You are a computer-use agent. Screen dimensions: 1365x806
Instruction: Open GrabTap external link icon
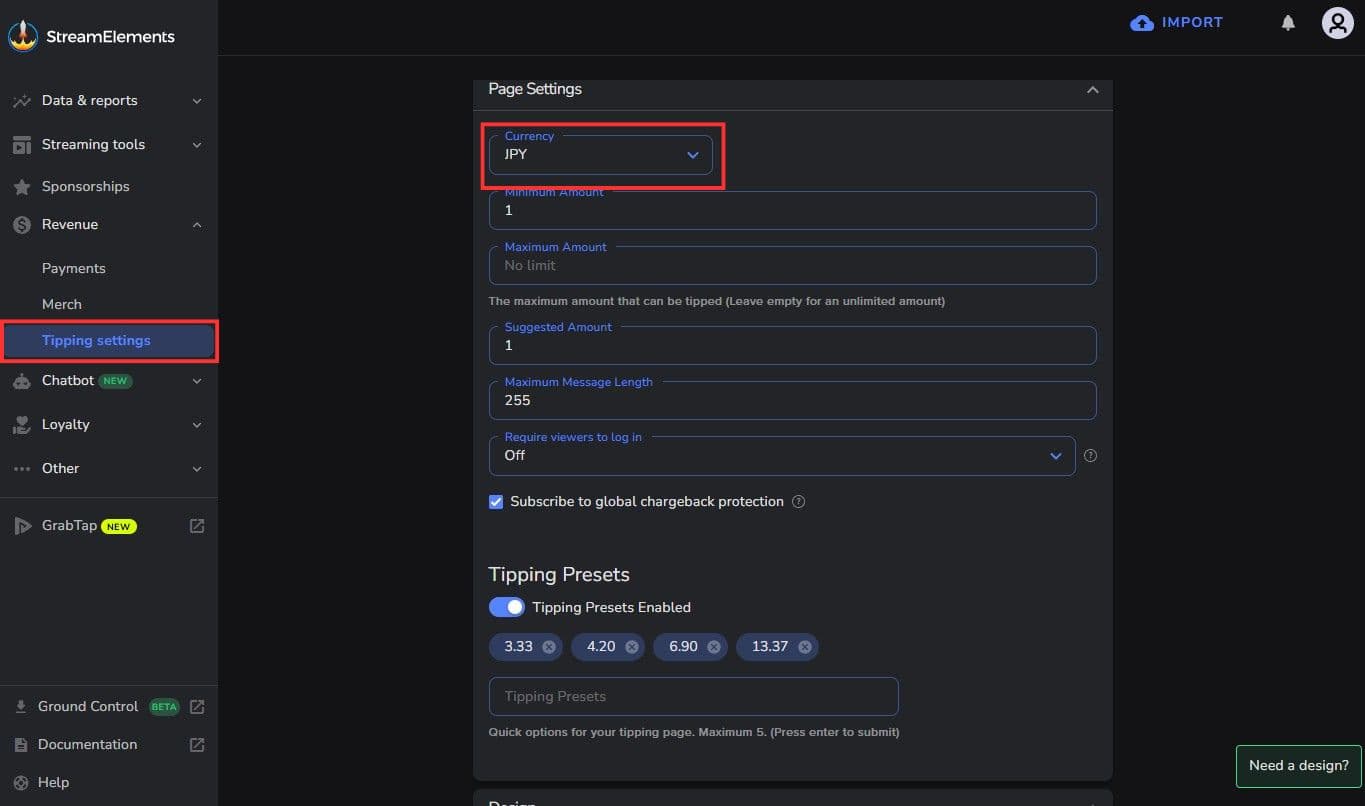[x=197, y=526]
